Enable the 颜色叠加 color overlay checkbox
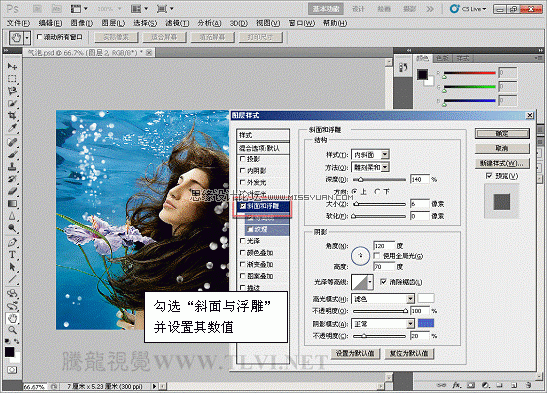Viewport: 547px width, 393px height. pos(243,252)
